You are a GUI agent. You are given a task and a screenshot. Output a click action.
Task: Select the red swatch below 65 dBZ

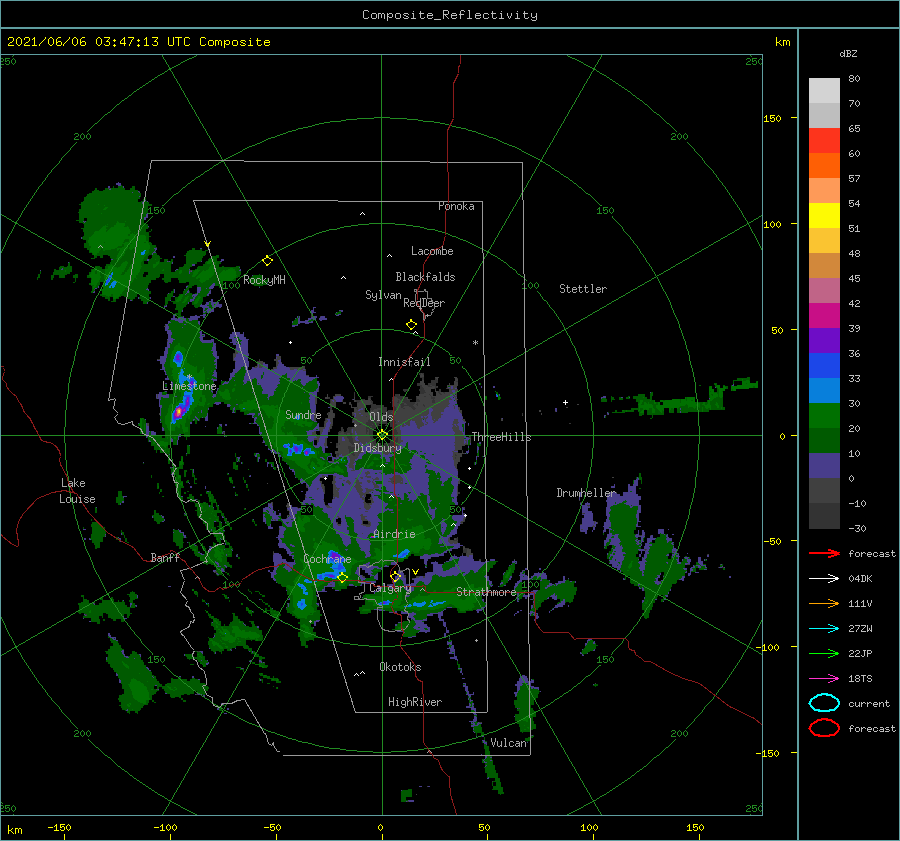pos(824,140)
